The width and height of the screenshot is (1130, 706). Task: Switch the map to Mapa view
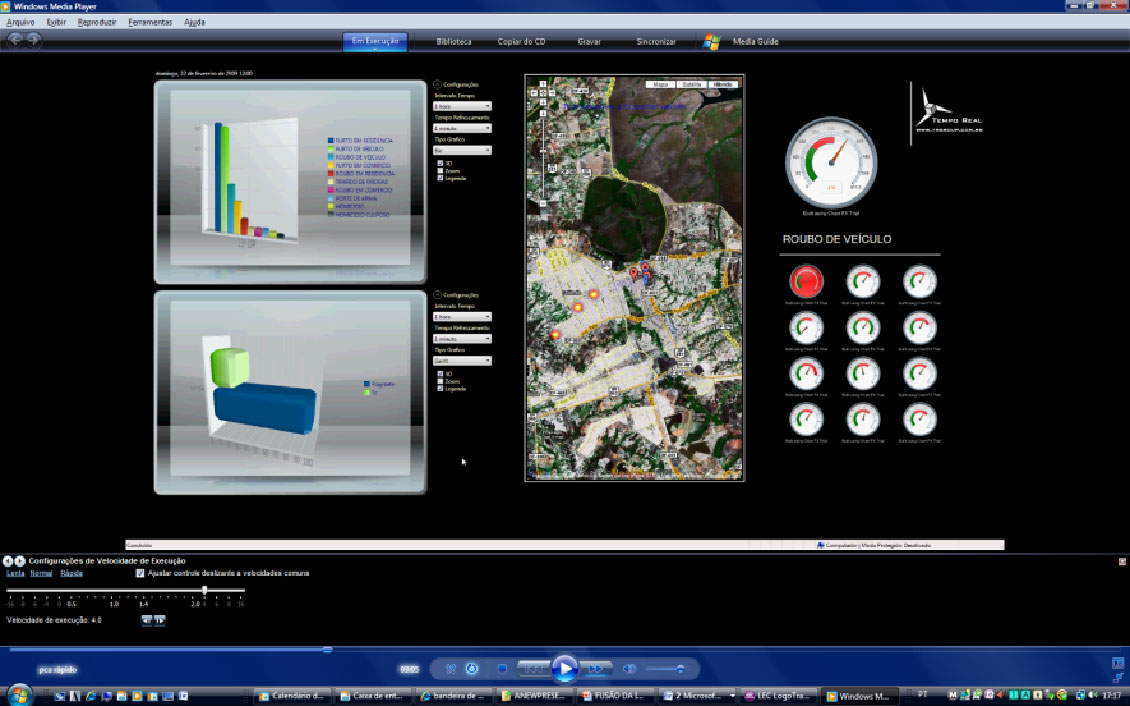coord(659,84)
